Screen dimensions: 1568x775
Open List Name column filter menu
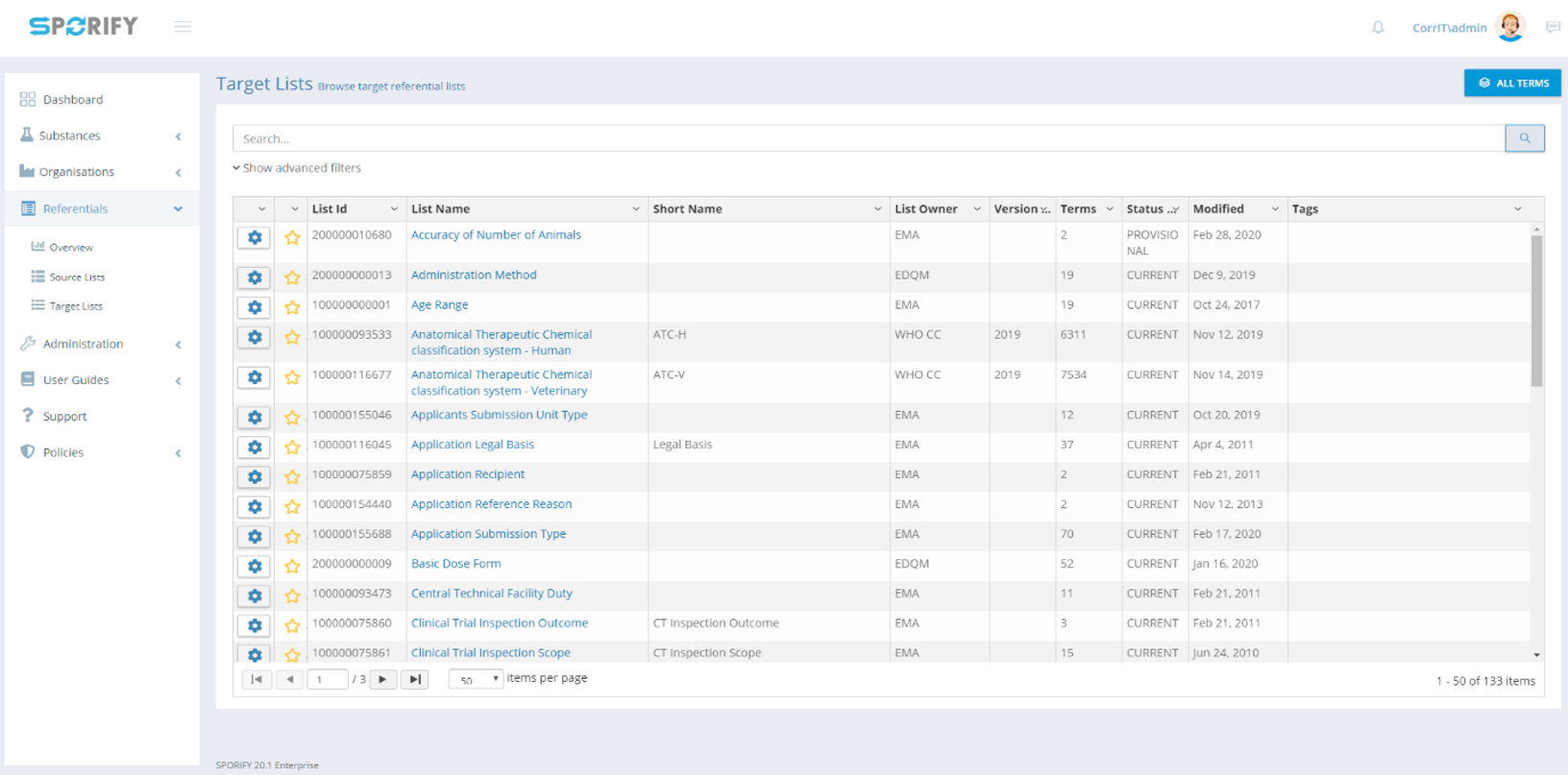pyautogui.click(x=635, y=209)
